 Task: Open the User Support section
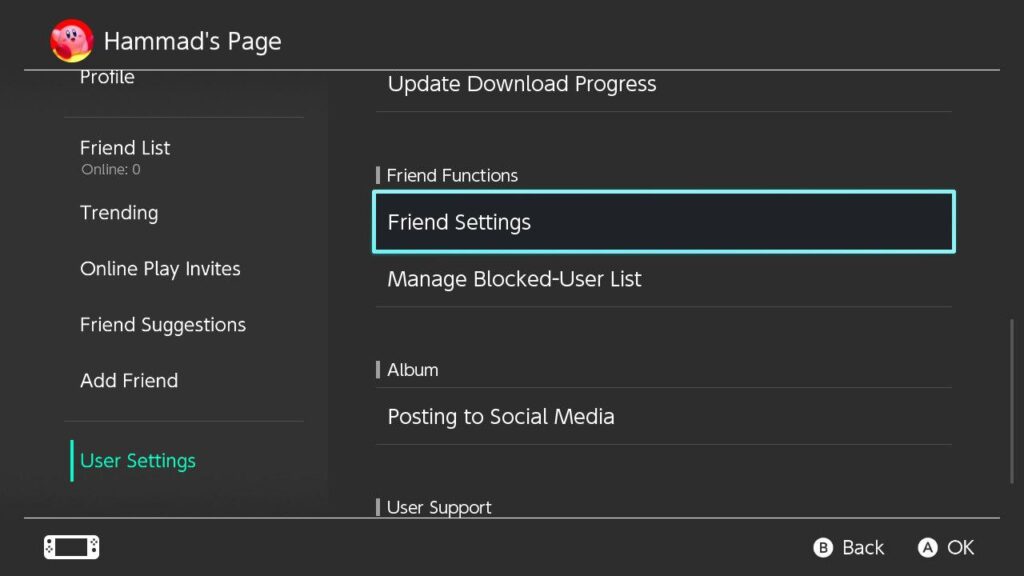coord(439,507)
